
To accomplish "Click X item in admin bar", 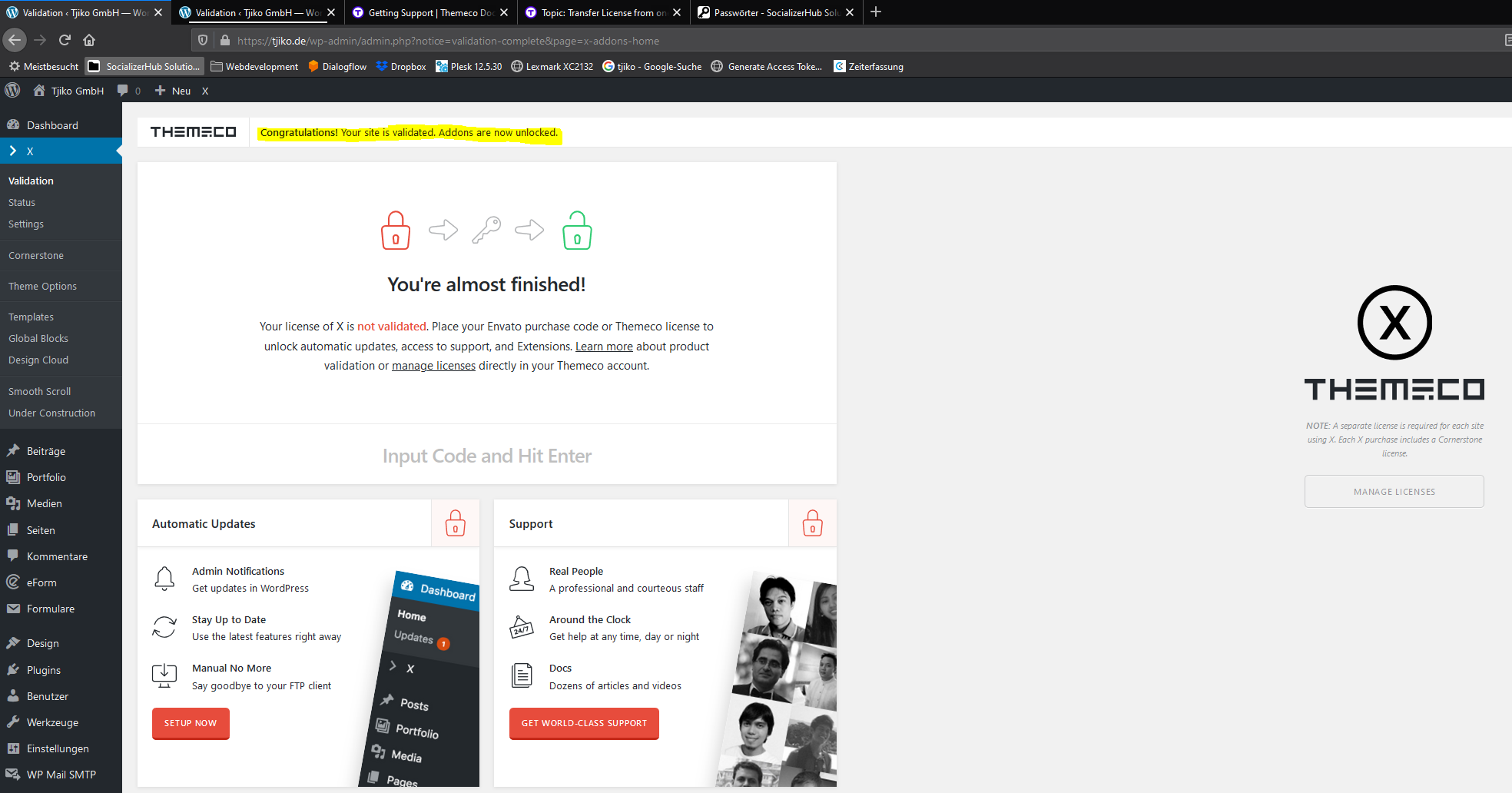I will [205, 91].
